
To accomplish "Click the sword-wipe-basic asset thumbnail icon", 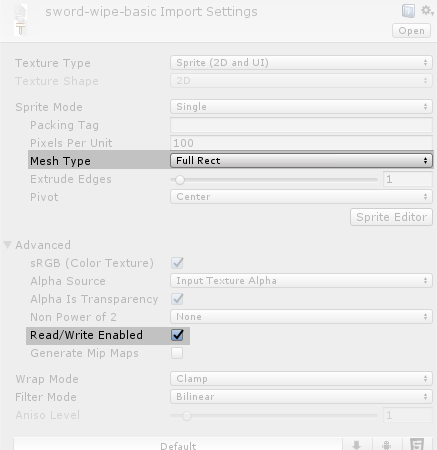I will point(20,20).
